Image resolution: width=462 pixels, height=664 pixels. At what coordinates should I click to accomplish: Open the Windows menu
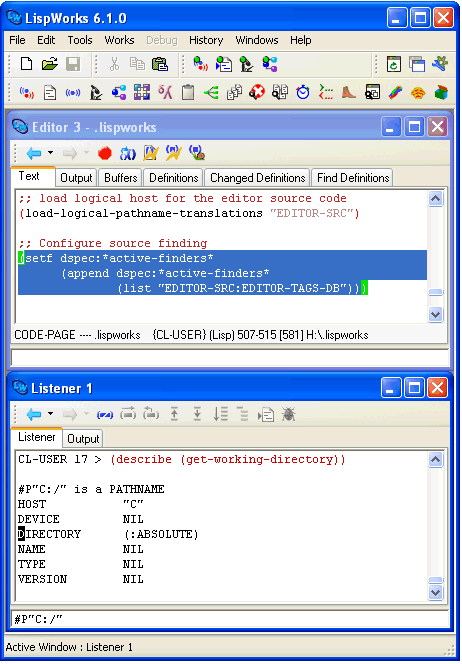(x=257, y=40)
